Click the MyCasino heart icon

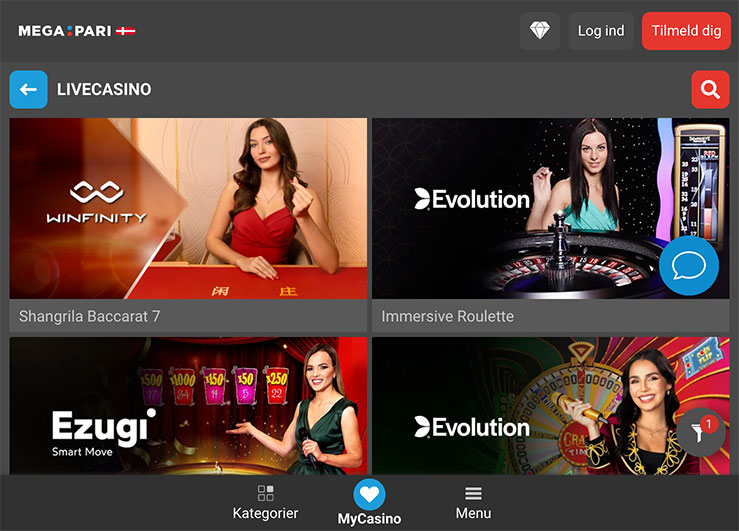point(370,494)
